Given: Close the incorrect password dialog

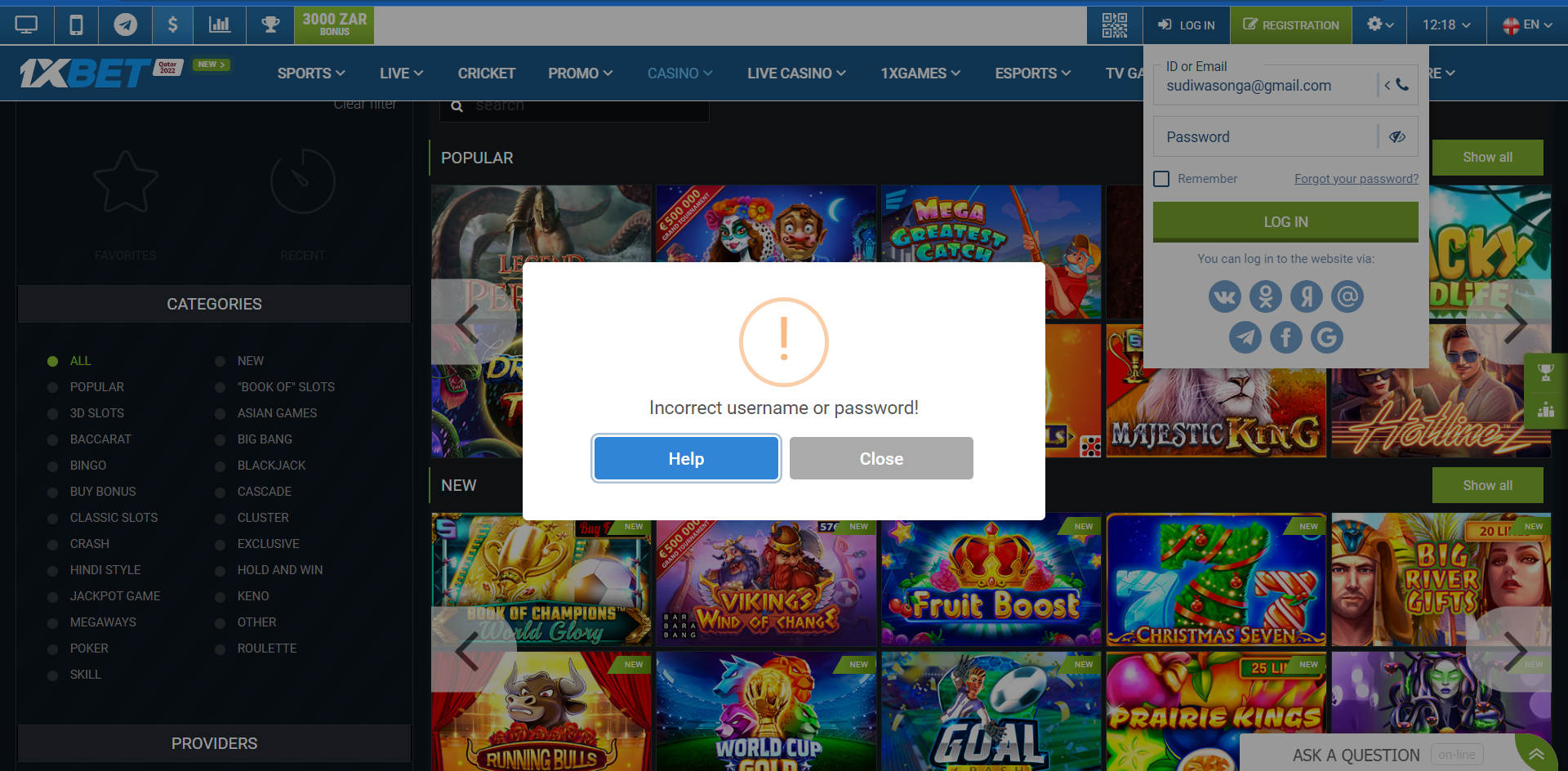Looking at the screenshot, I should pos(881,458).
